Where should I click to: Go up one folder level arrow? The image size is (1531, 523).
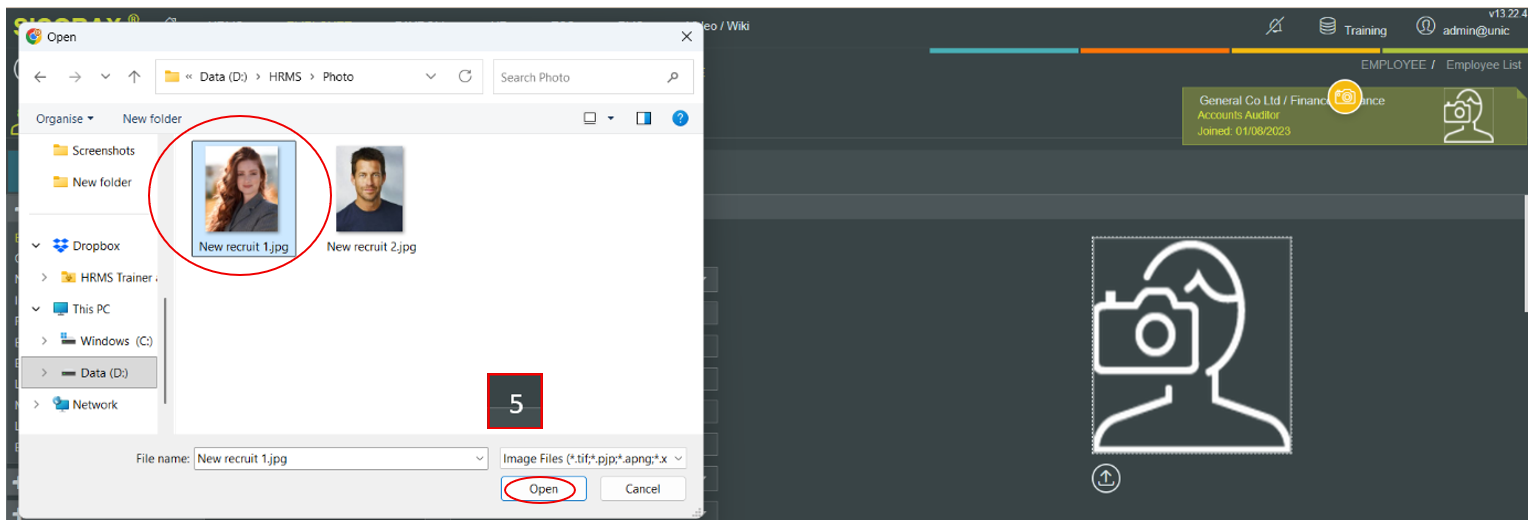[134, 77]
